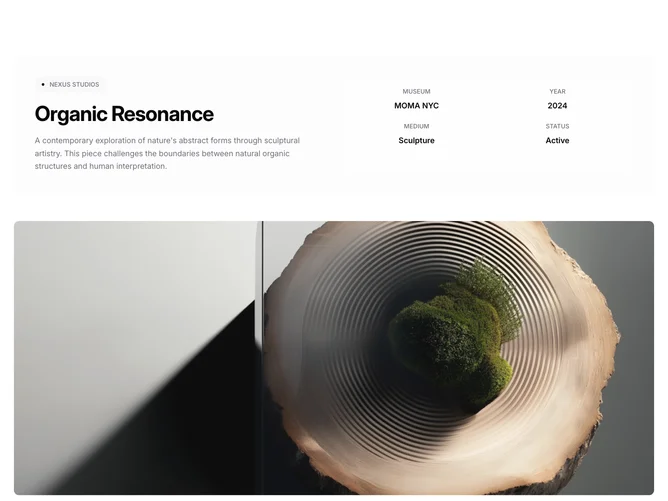This screenshot has height=501, width=668.
Task: Click the Active status value
Action: (557, 141)
